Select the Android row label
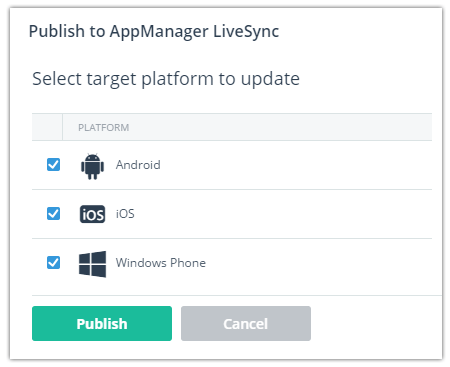 (138, 165)
